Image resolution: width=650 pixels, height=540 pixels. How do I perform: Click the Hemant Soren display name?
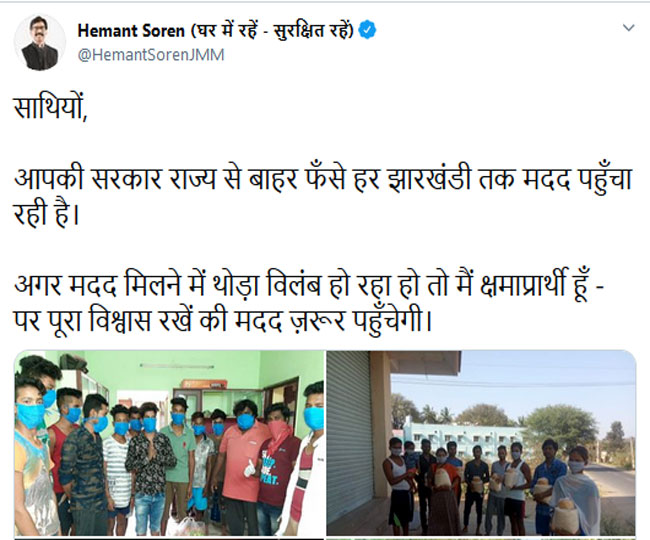[x=131, y=31]
